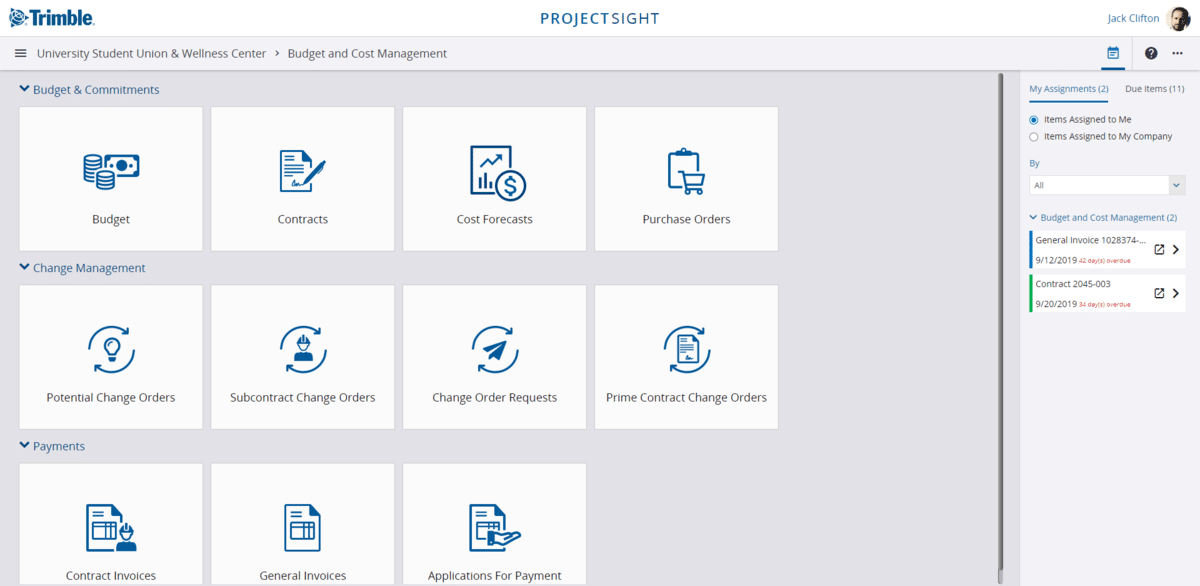Open Prime Contract Change Orders tile
The width and height of the screenshot is (1200, 586).
[686, 357]
